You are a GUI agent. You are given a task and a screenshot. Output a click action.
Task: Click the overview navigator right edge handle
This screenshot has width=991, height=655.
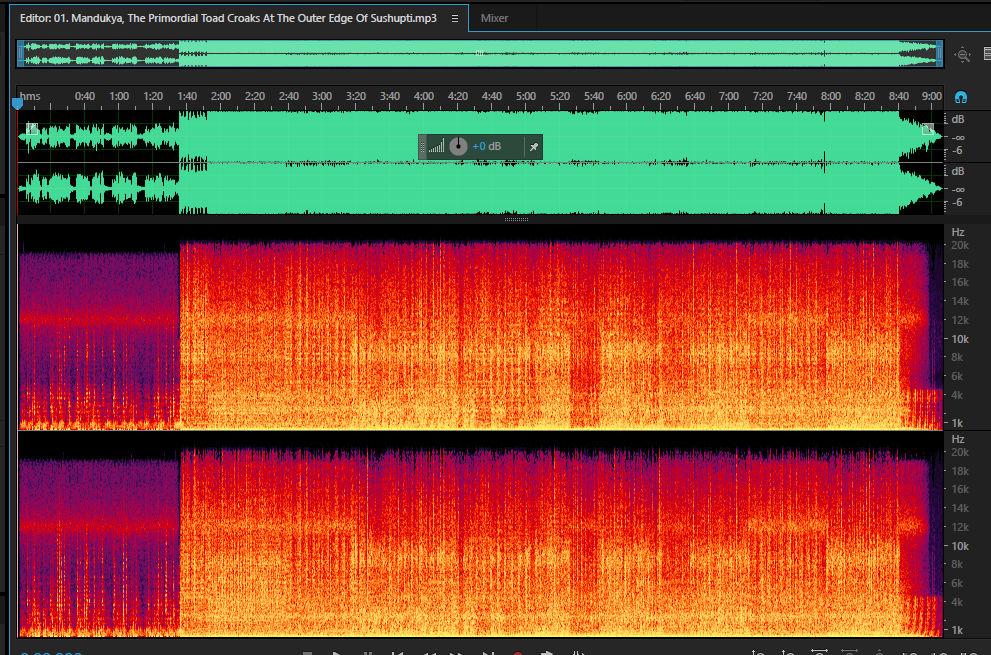tap(939, 54)
